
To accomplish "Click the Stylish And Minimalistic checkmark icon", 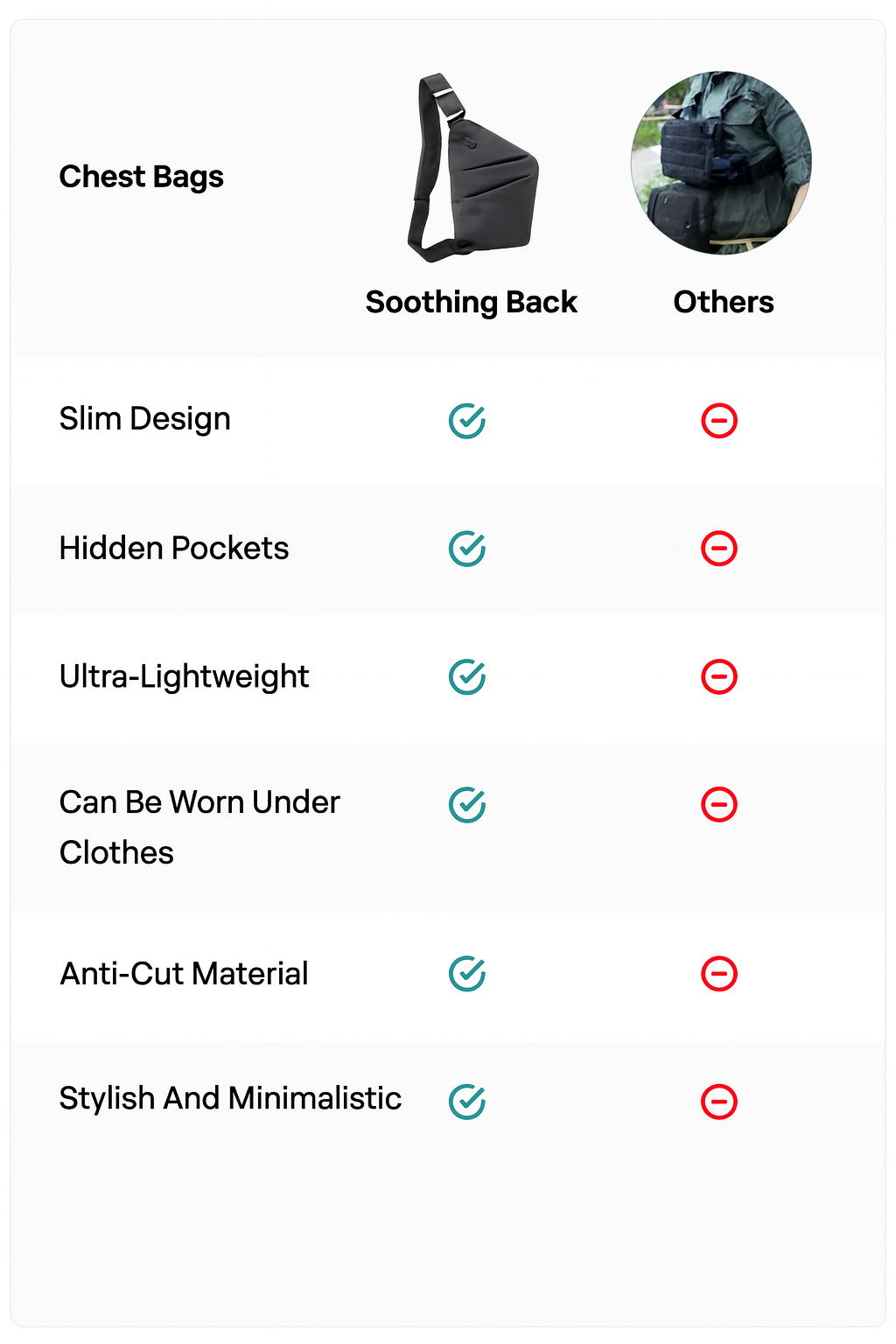I will pos(467,1102).
